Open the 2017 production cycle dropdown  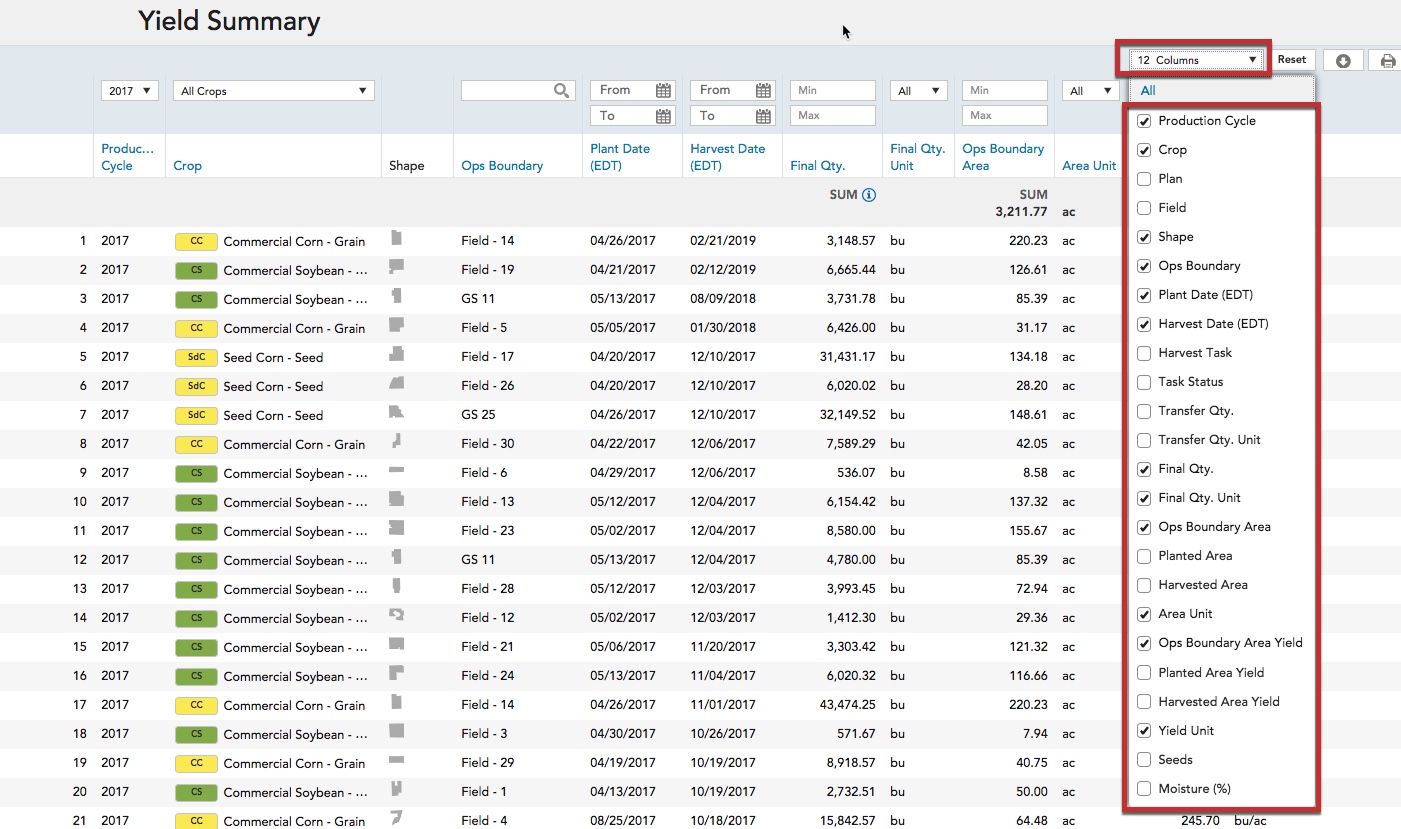click(x=130, y=91)
